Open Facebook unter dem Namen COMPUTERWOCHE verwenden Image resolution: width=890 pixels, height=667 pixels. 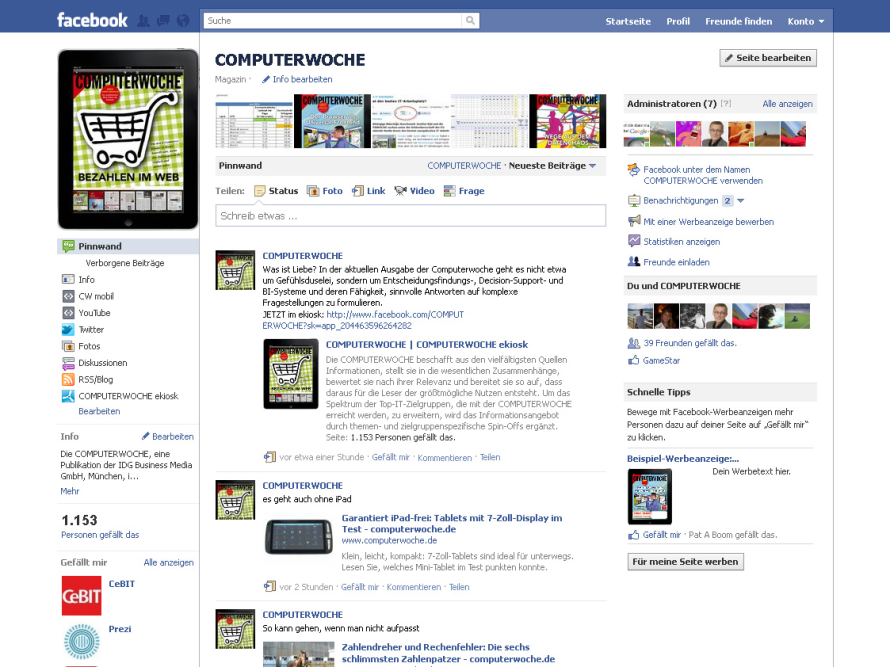[x=703, y=175]
